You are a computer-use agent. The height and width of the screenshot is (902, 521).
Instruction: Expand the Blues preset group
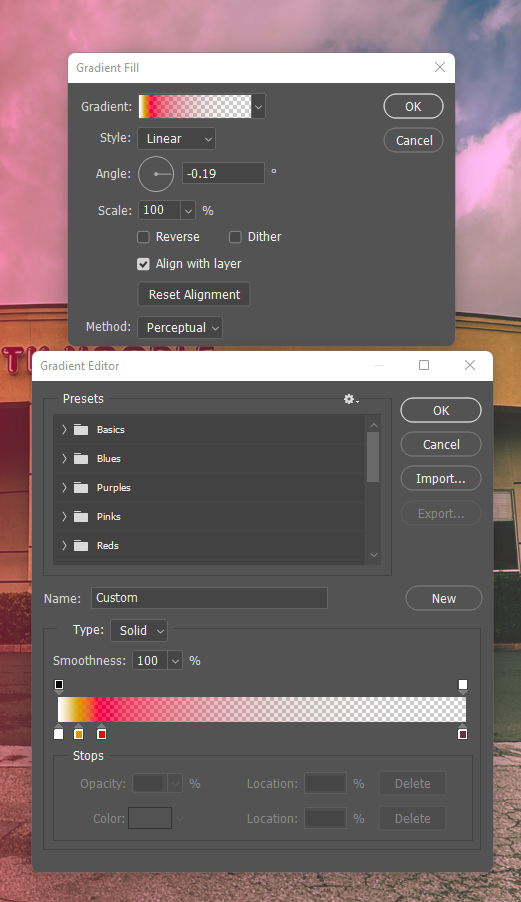coord(64,458)
